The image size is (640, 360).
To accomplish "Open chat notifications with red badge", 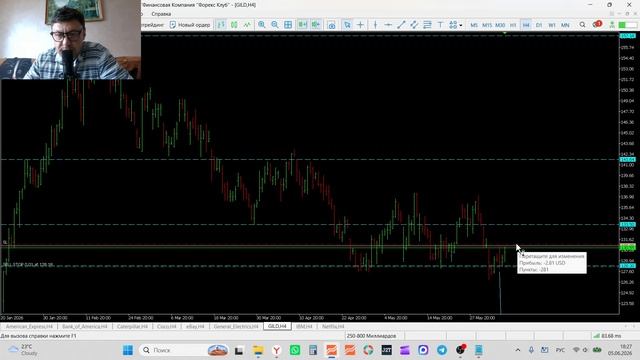I will tap(597, 24).
